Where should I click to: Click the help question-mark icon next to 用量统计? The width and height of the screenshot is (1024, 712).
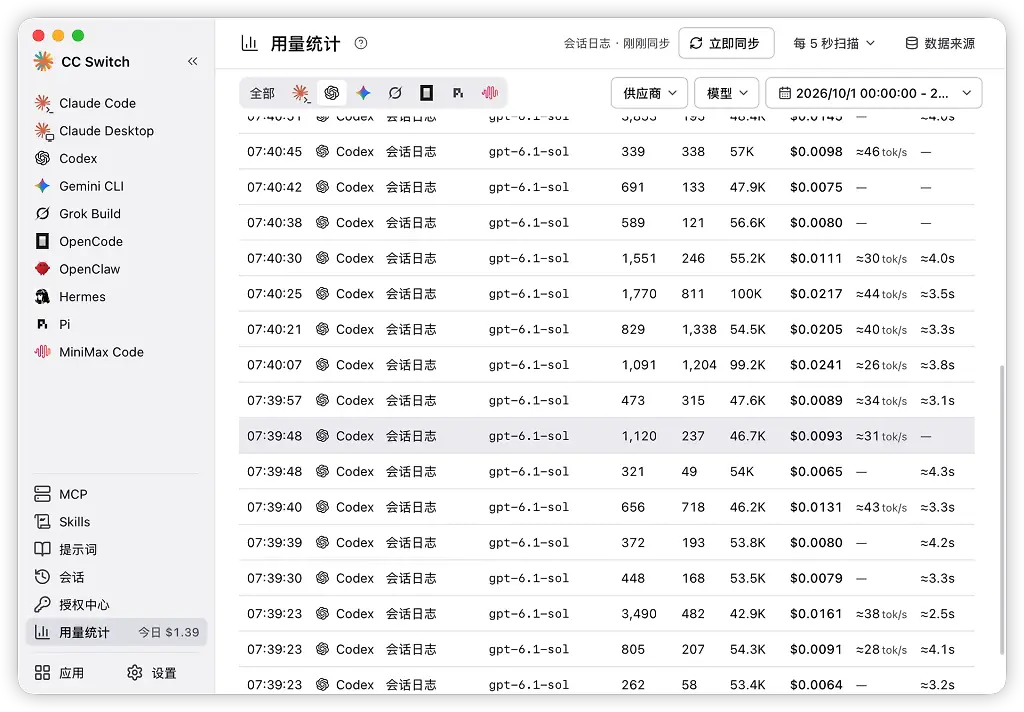tap(360, 43)
